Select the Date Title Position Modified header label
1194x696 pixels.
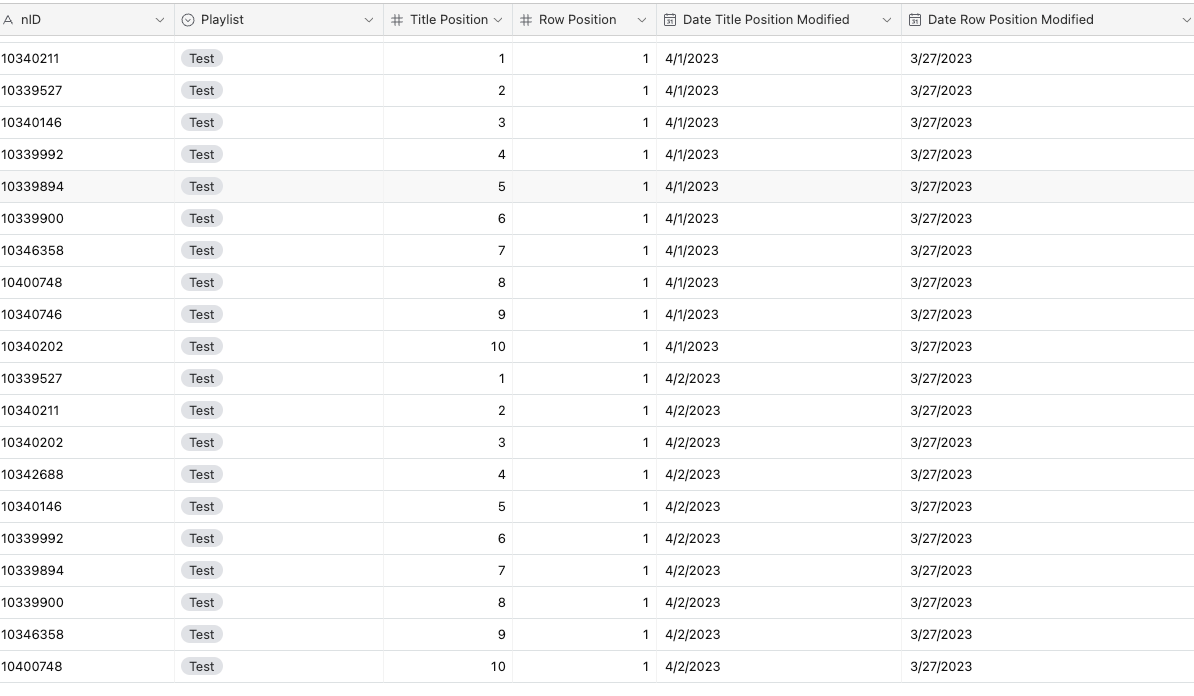[x=766, y=20]
